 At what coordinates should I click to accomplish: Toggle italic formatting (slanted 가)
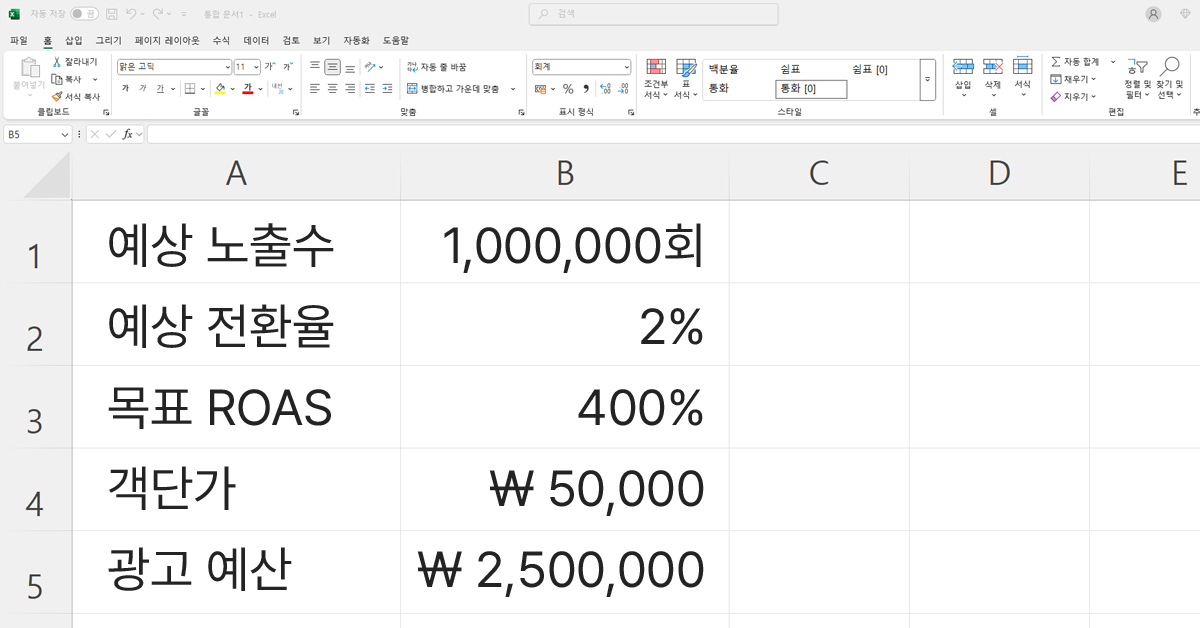tap(143, 89)
